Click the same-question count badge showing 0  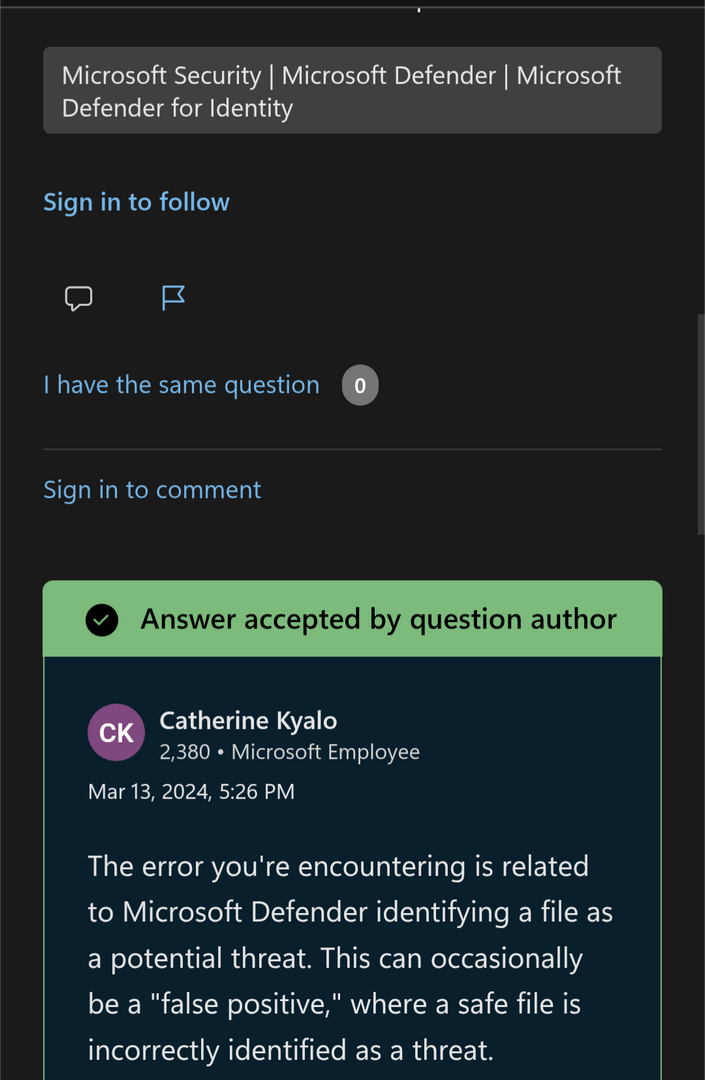(x=360, y=386)
